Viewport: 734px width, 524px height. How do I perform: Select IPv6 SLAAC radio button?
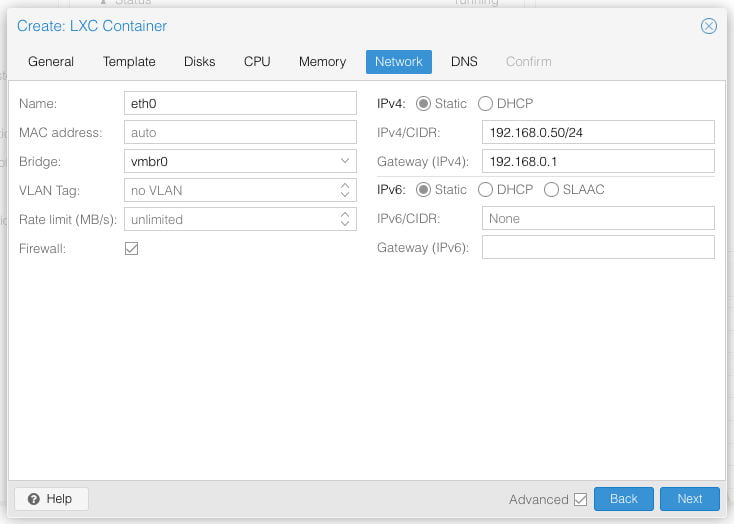(551, 190)
